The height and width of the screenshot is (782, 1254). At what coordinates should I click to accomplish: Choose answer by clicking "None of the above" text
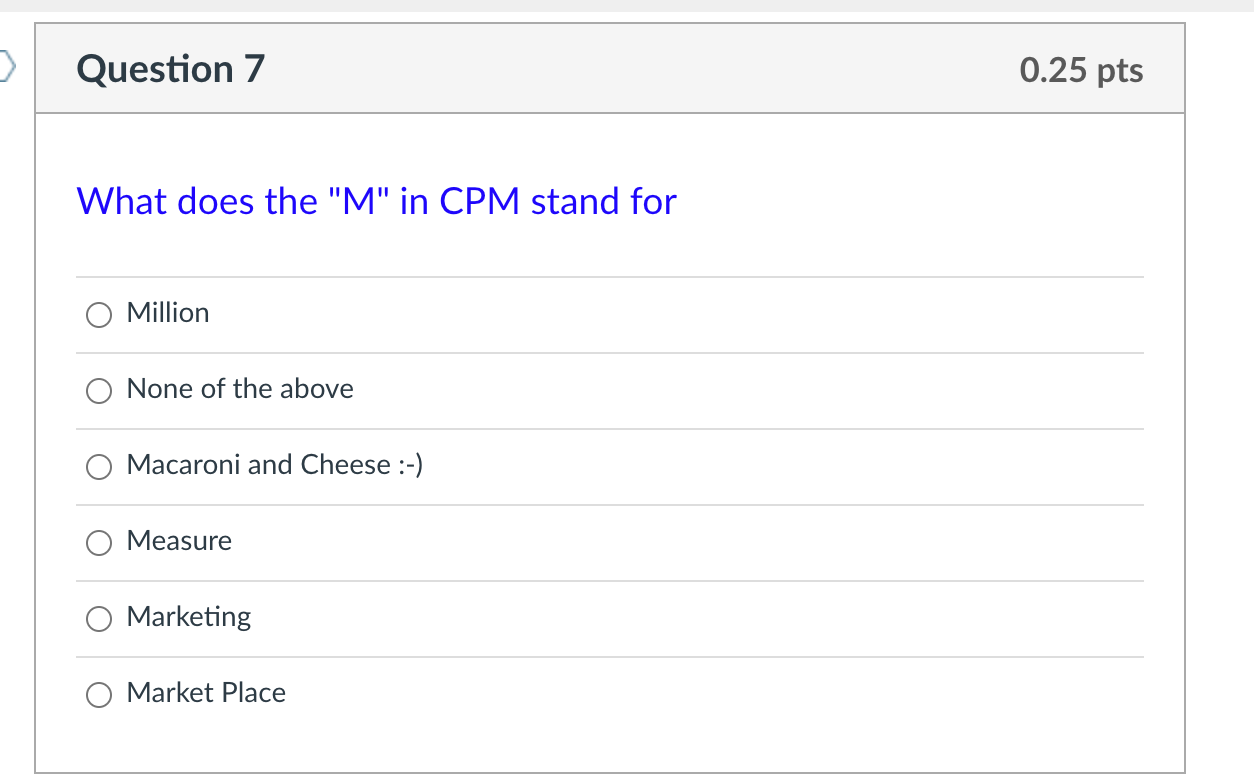(x=239, y=389)
